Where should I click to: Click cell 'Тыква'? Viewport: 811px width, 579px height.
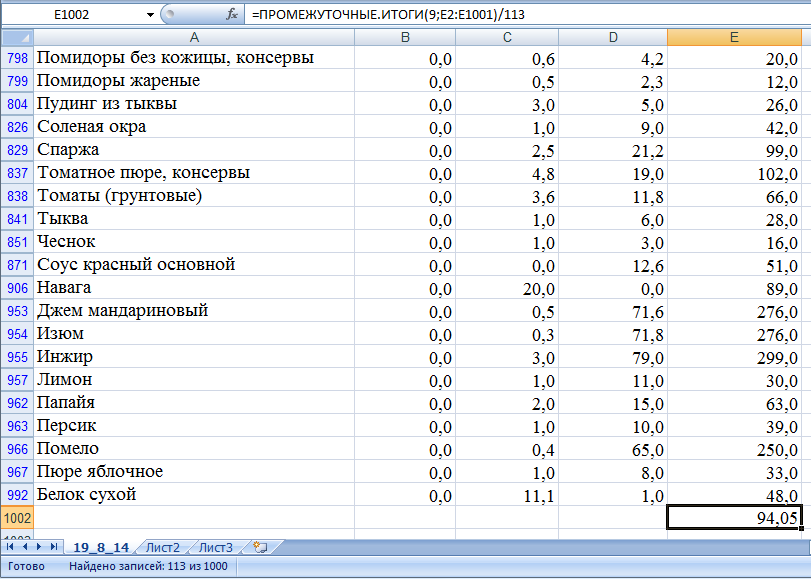[194, 218]
